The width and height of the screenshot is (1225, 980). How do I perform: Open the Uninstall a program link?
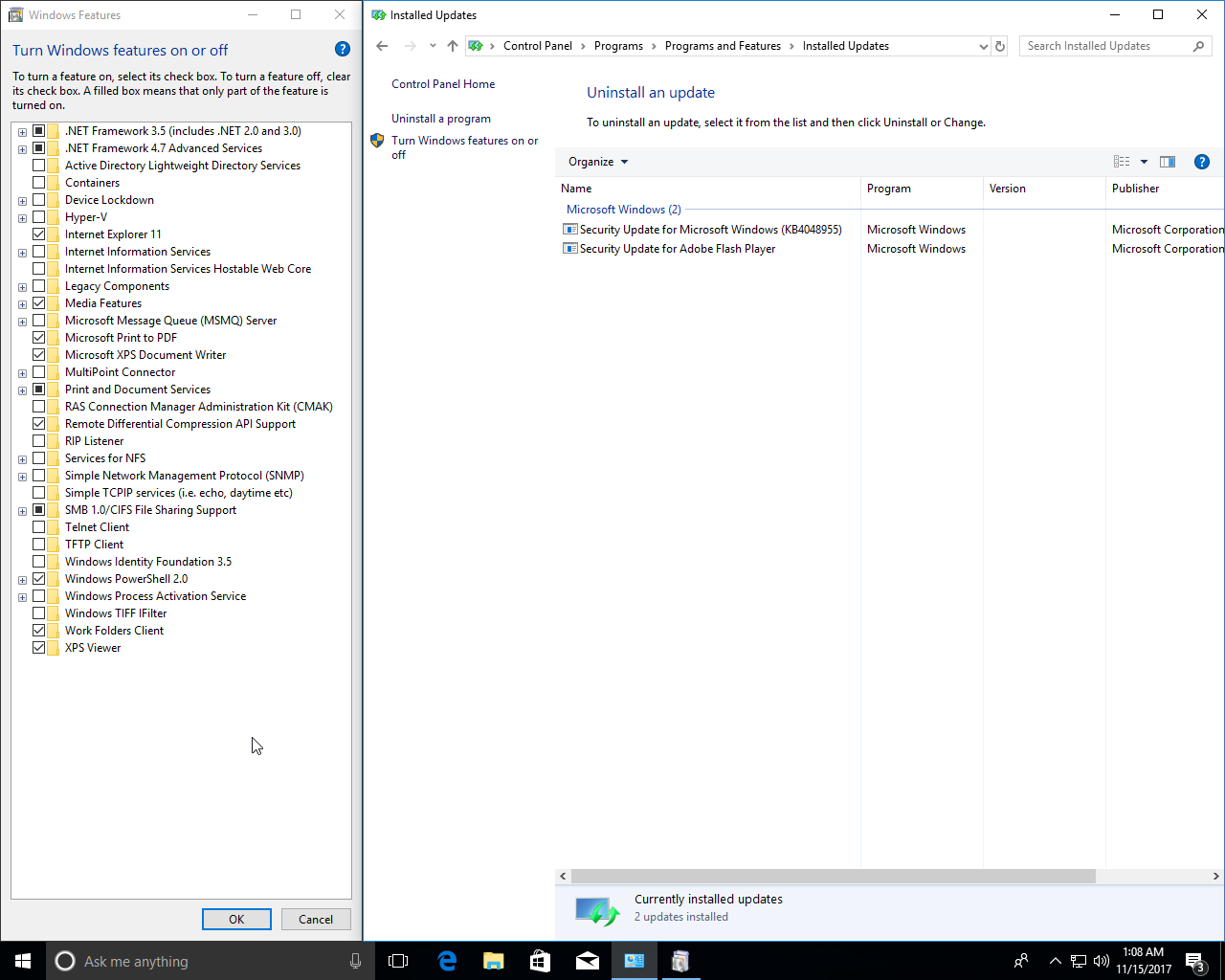(x=441, y=119)
